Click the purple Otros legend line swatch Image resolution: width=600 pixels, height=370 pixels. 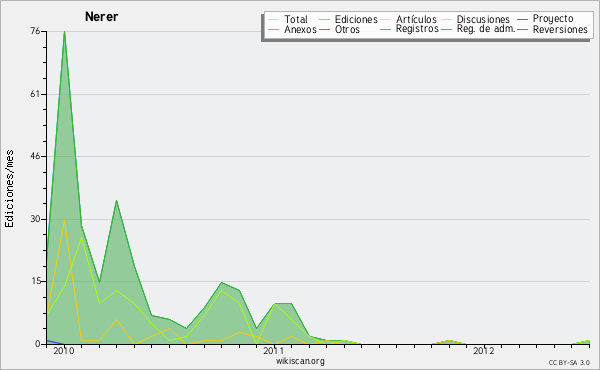coord(324,29)
